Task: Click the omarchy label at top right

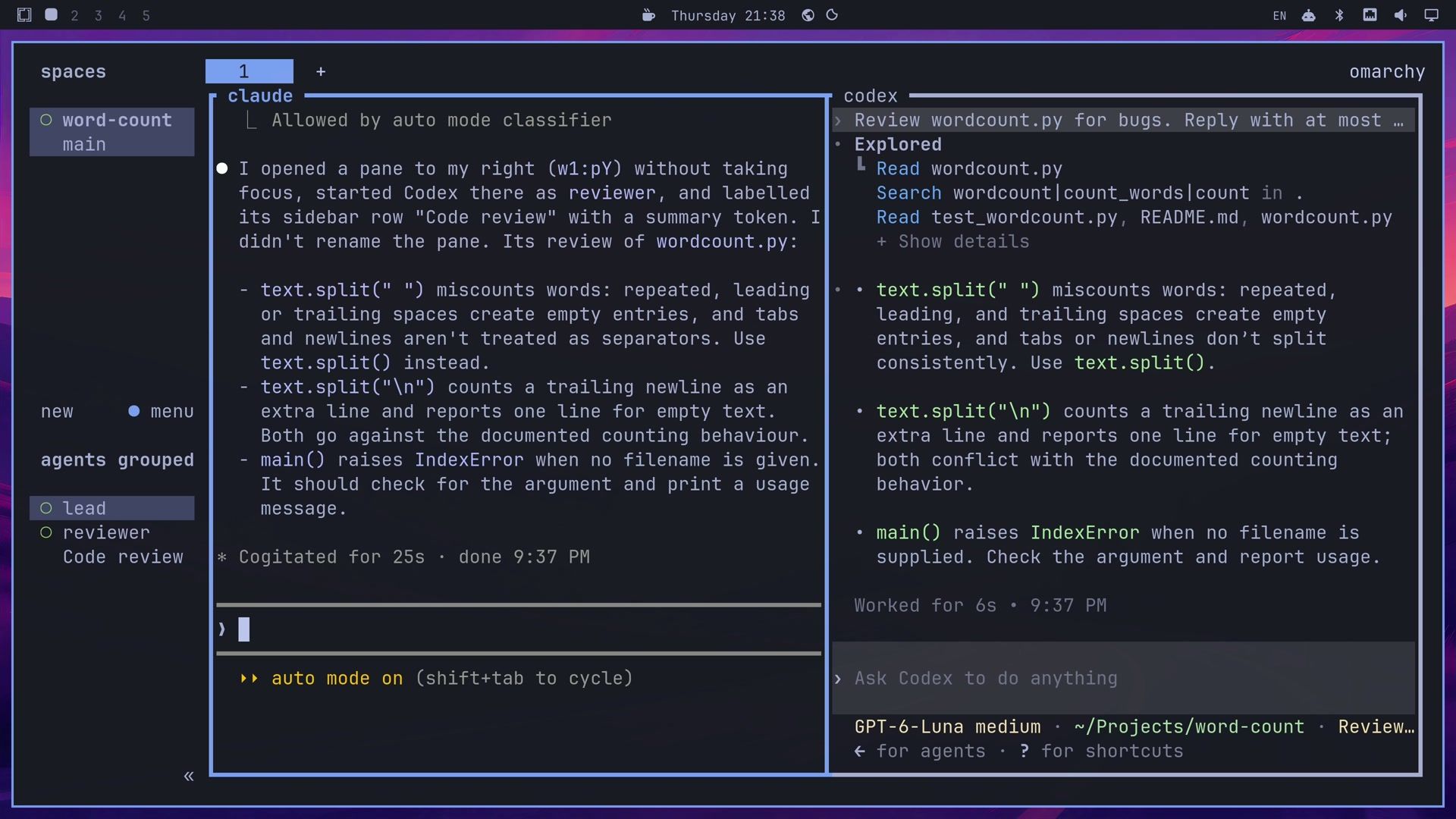Action: pos(1387,71)
